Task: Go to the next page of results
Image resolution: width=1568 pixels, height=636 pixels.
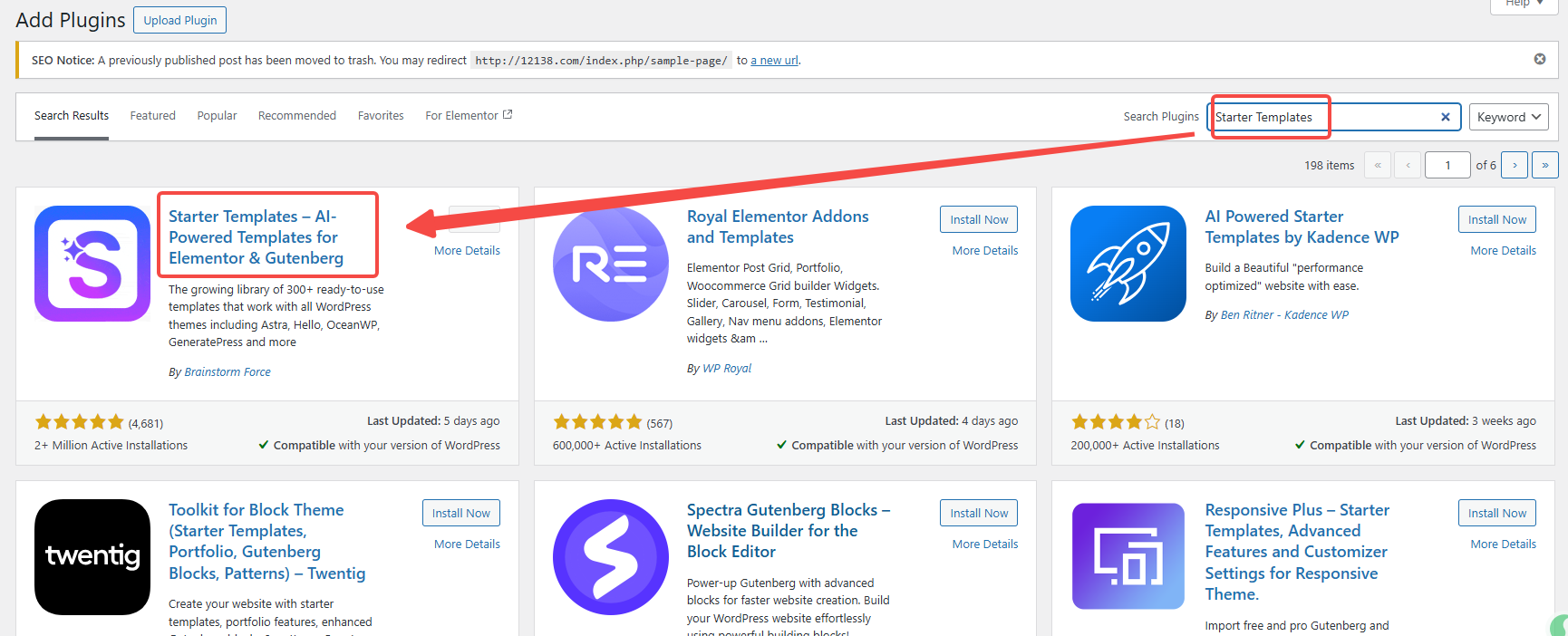Action: pyautogui.click(x=1514, y=165)
